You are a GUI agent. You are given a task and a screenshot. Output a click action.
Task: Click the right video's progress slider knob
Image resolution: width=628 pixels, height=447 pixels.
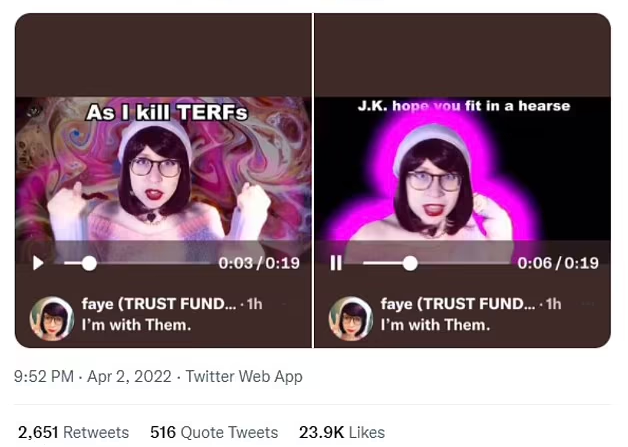(x=410, y=263)
